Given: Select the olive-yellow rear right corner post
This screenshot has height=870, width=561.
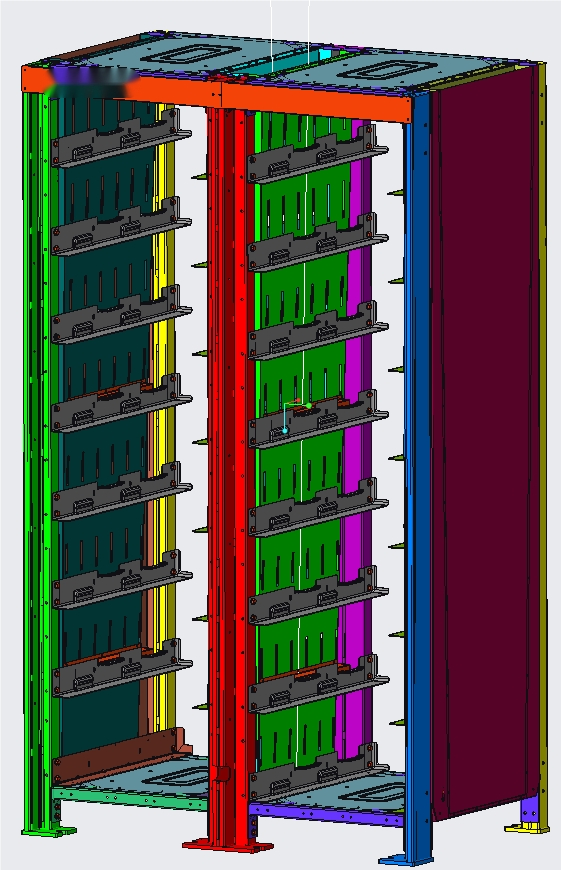Looking at the screenshot, I should click(x=542, y=444).
